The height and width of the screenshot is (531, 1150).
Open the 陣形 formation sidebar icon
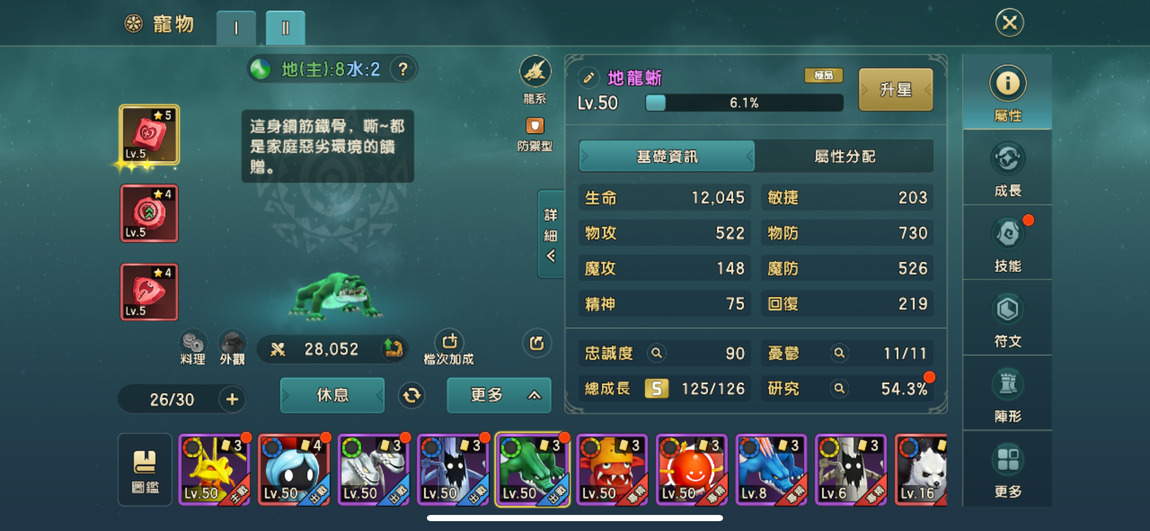click(x=1007, y=384)
